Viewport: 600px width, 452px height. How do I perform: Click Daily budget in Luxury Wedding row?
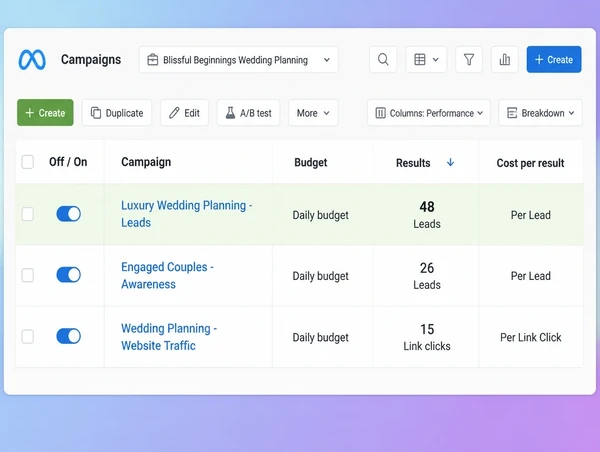coord(320,215)
